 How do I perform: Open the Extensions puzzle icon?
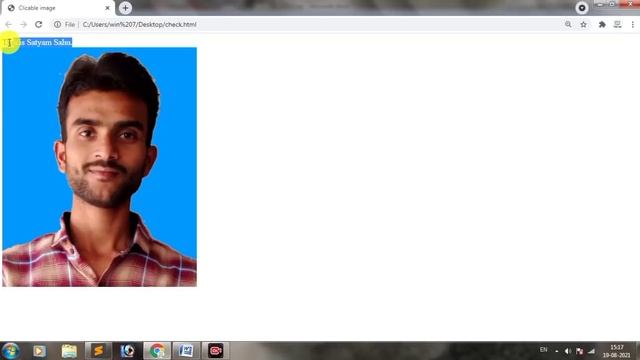pyautogui.click(x=602, y=24)
